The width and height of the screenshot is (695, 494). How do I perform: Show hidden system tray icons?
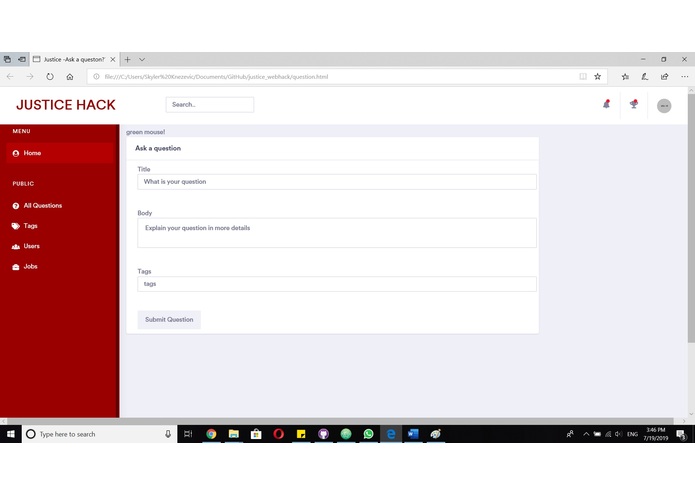(x=586, y=434)
